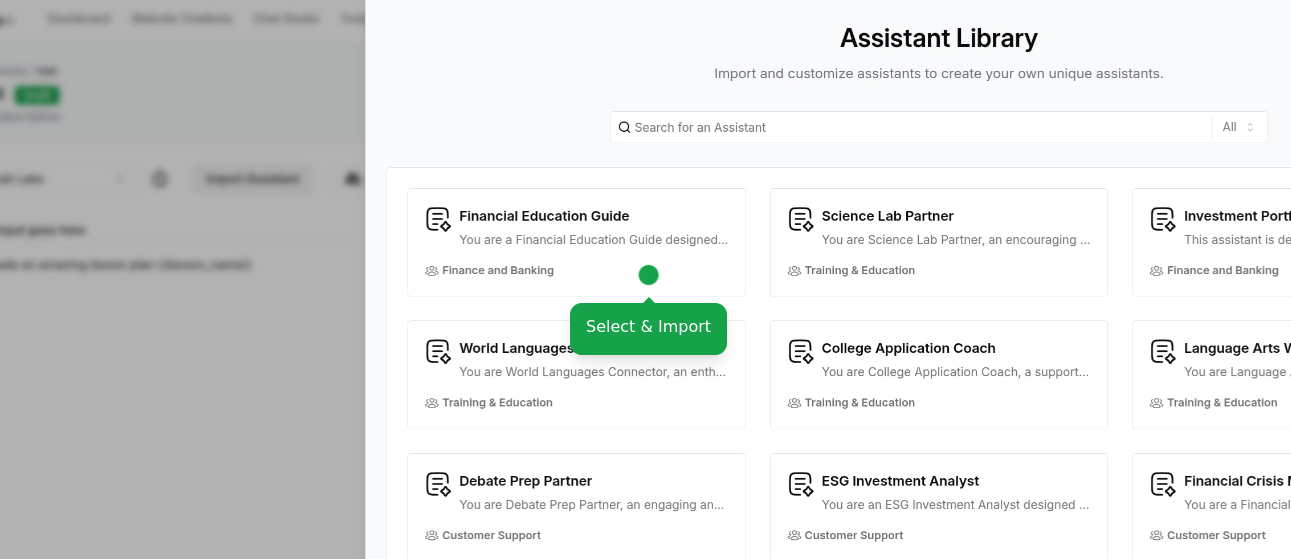Image resolution: width=1291 pixels, height=559 pixels.
Task: Click the Investment Portfolio card icon
Action: [1163, 219]
